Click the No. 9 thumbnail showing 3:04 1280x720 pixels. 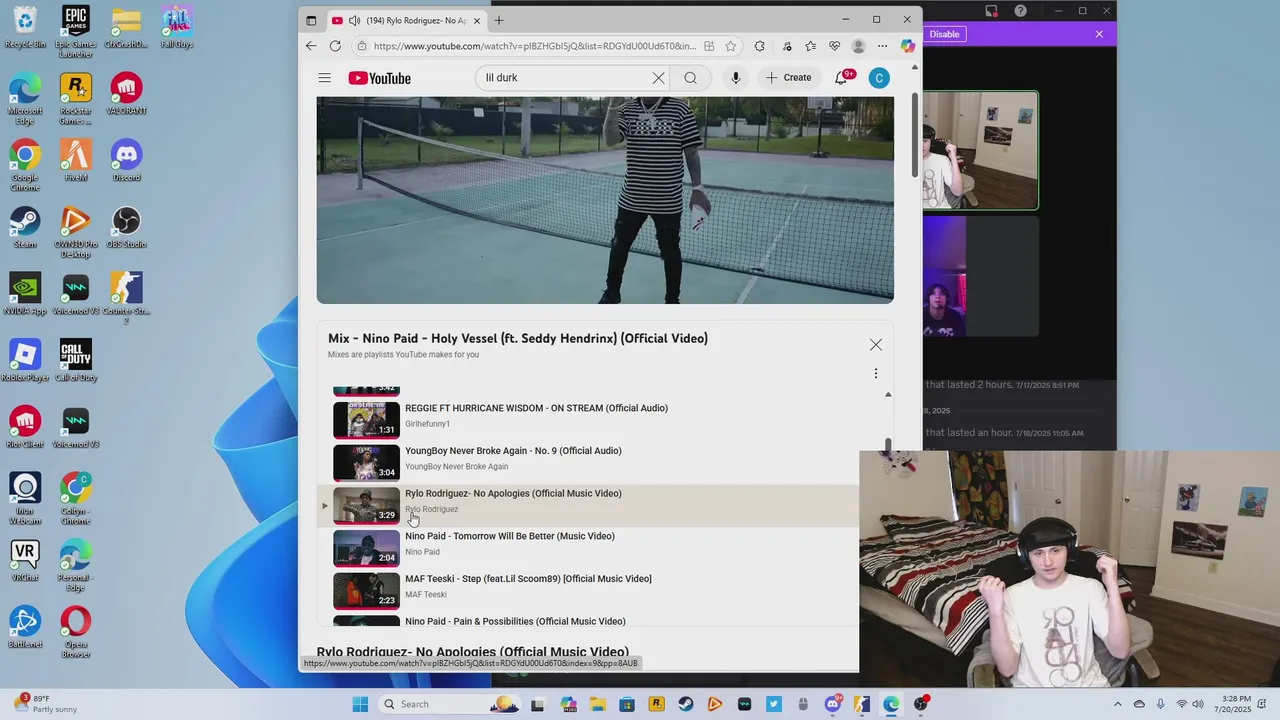pyautogui.click(x=366, y=463)
